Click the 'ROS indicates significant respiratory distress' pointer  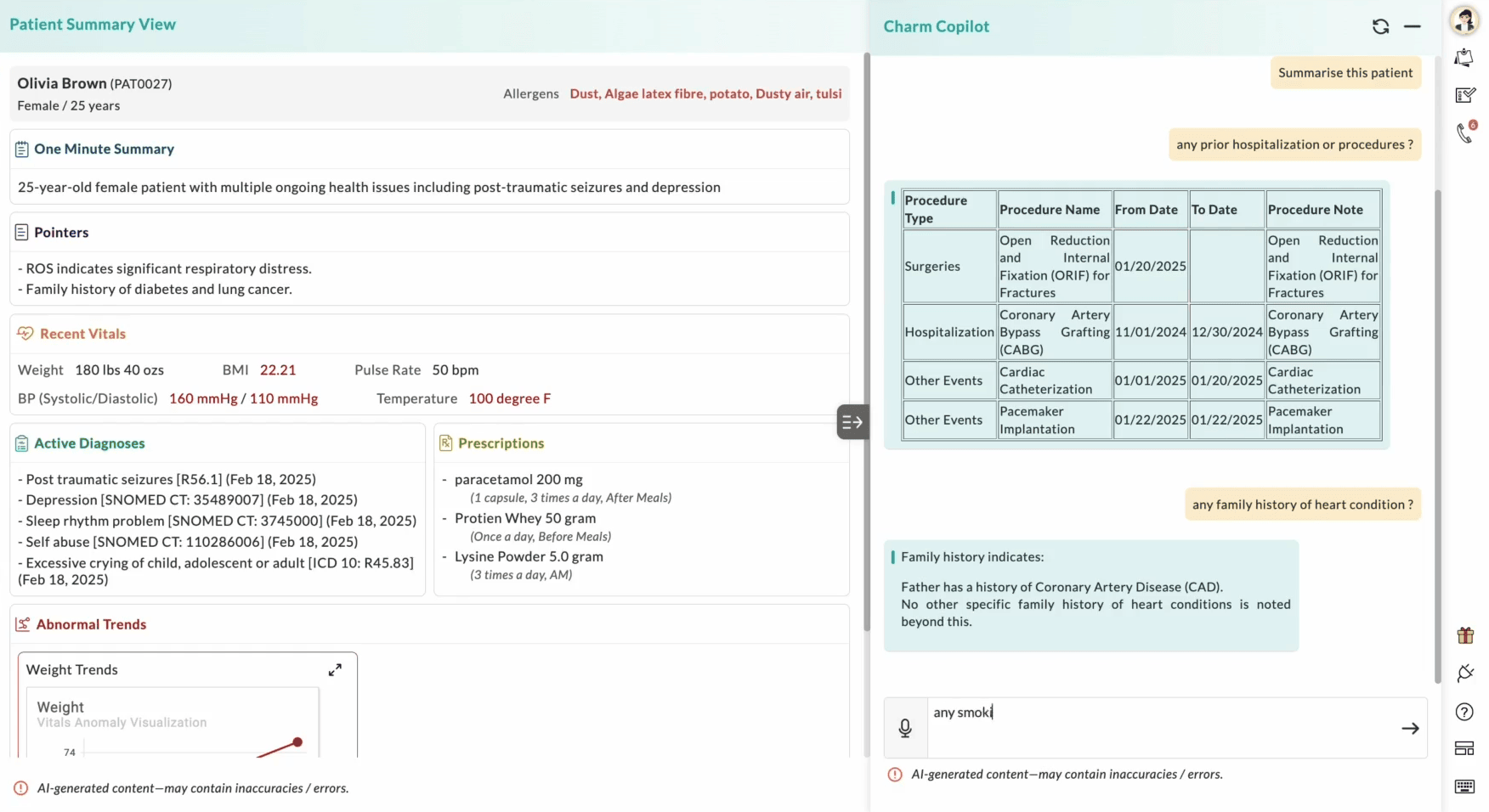(165, 268)
